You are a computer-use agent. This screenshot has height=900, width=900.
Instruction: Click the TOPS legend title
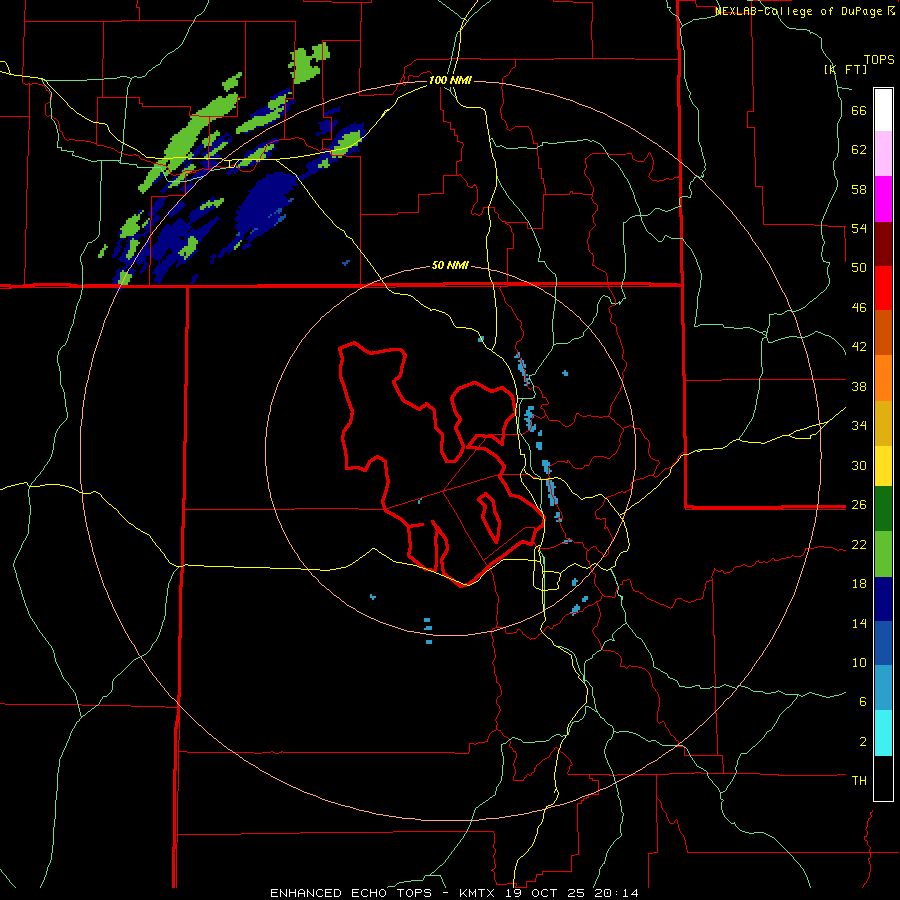(x=879, y=59)
